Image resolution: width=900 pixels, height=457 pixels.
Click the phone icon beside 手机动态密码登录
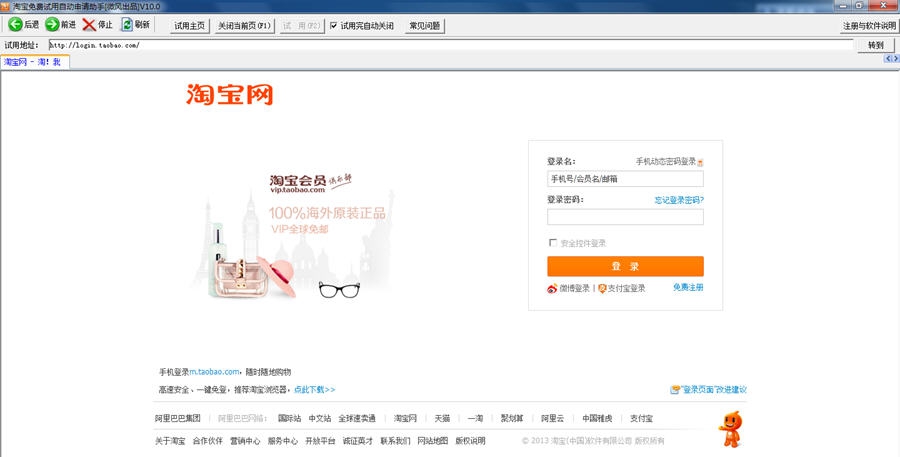click(700, 162)
